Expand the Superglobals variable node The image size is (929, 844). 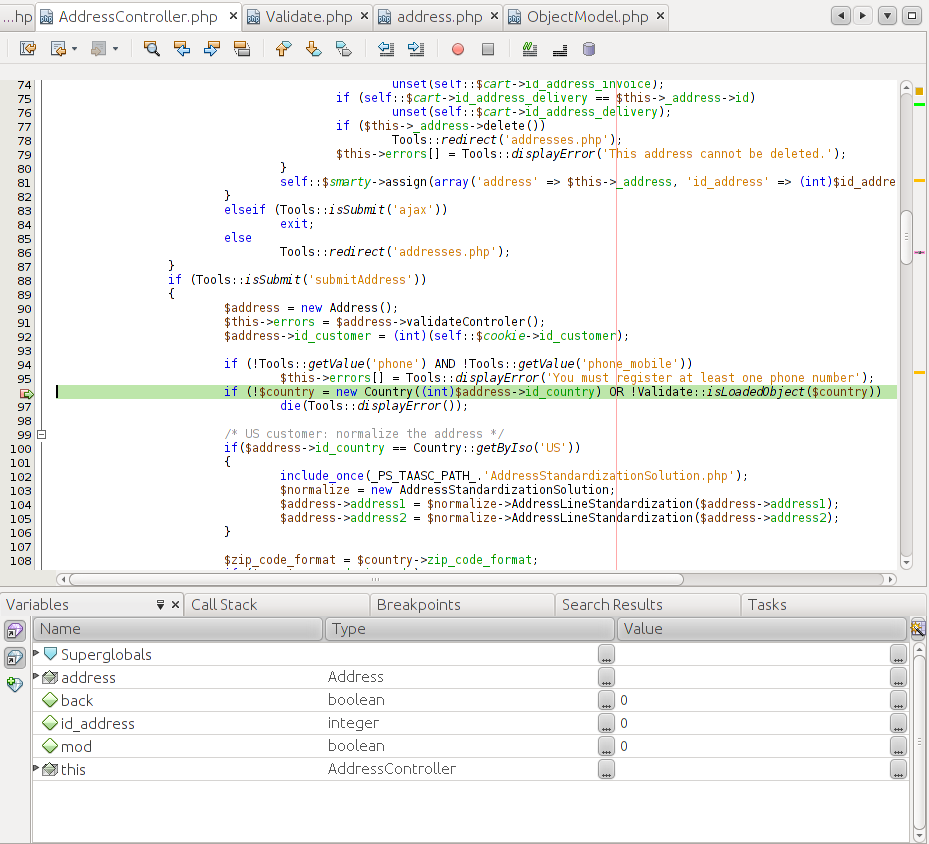(37, 653)
